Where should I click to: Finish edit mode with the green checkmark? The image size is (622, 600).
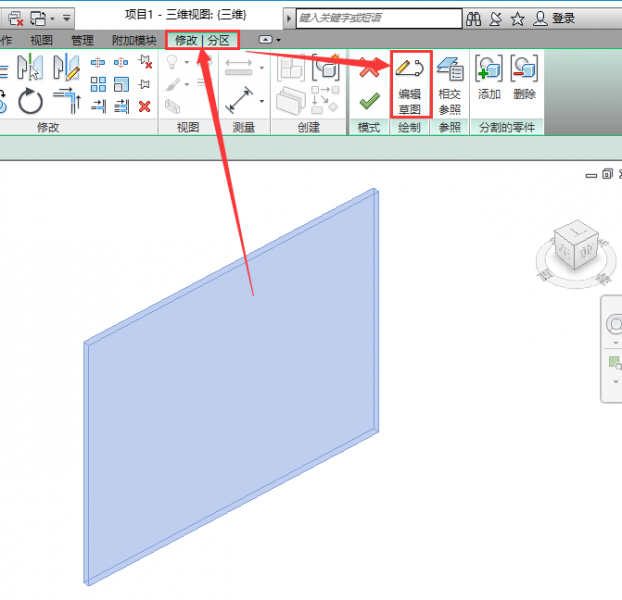[370, 101]
